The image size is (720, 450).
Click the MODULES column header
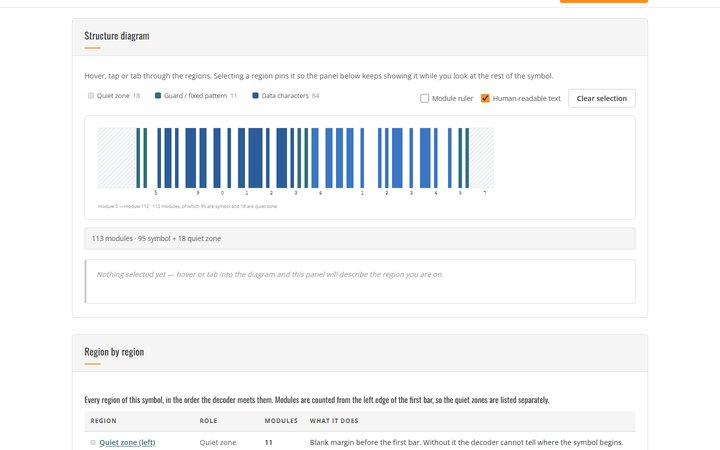281,421
